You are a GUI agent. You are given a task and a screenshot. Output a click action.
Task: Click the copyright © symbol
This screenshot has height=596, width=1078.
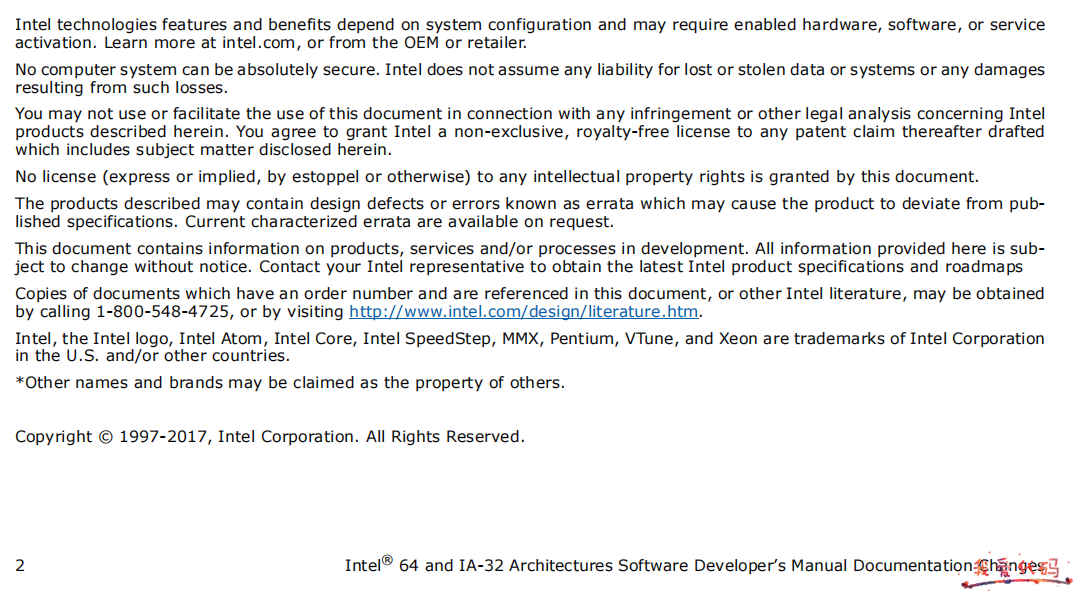pyautogui.click(x=105, y=437)
